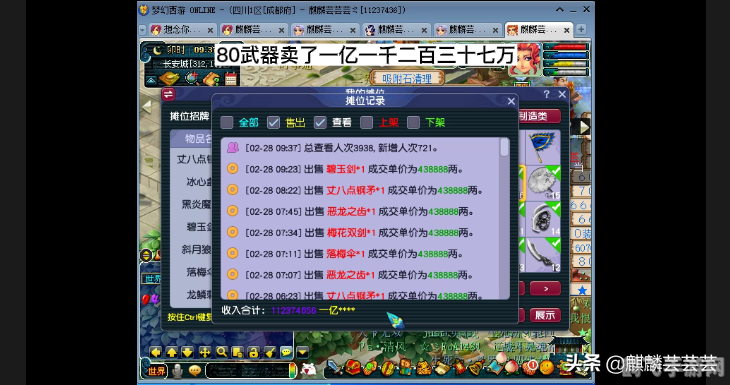Click the 展示 button in stall window
This screenshot has width=730, height=385.
tap(545, 315)
